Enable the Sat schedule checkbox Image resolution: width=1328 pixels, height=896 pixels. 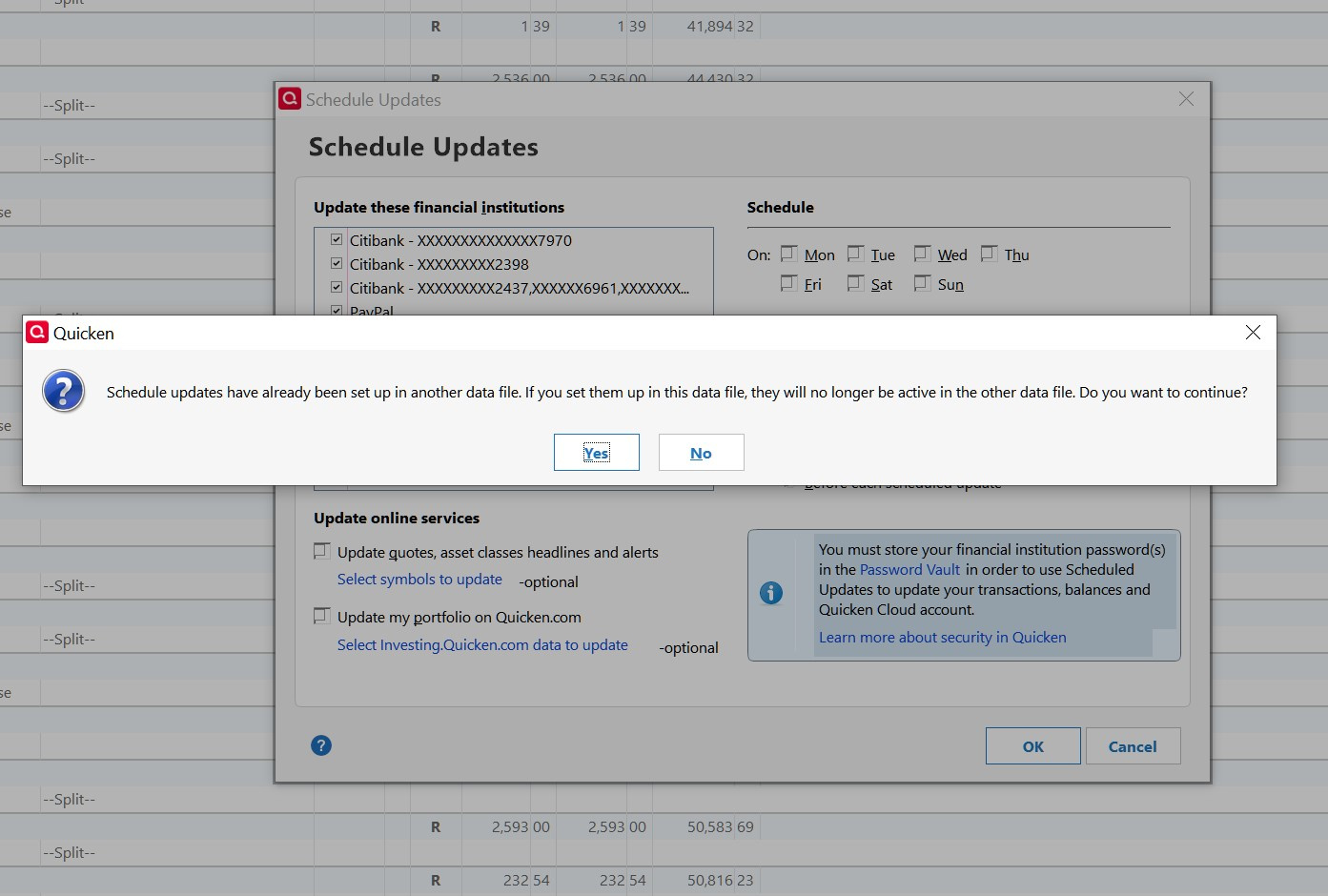pyautogui.click(x=855, y=283)
